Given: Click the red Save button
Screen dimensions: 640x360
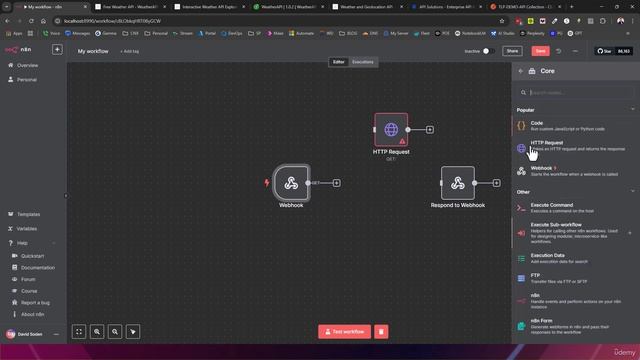Looking at the screenshot, I should [x=540, y=51].
